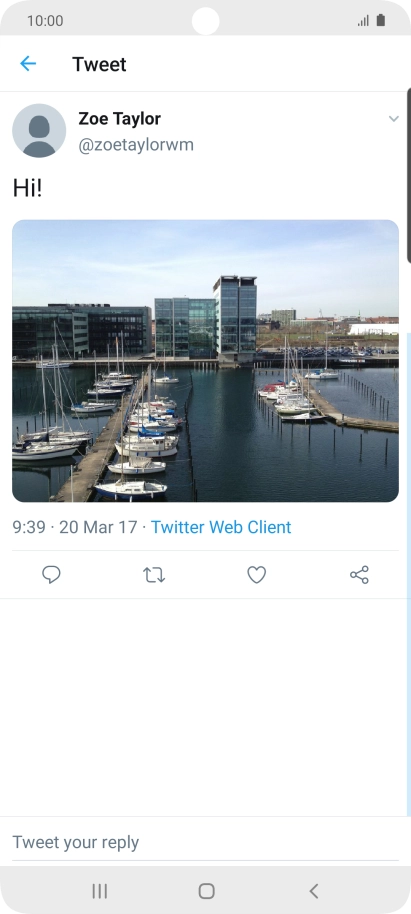Viewport: 411px width, 914px height.
Task: Focus the Tweet your reply field
Action: 205,842
